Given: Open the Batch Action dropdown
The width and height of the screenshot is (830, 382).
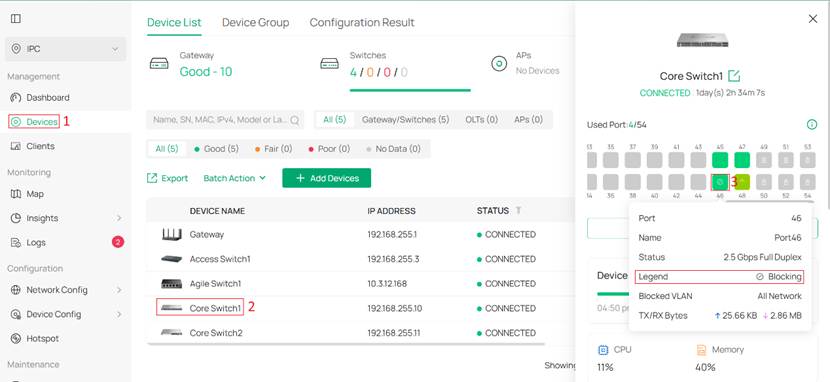Looking at the screenshot, I should 234,178.
